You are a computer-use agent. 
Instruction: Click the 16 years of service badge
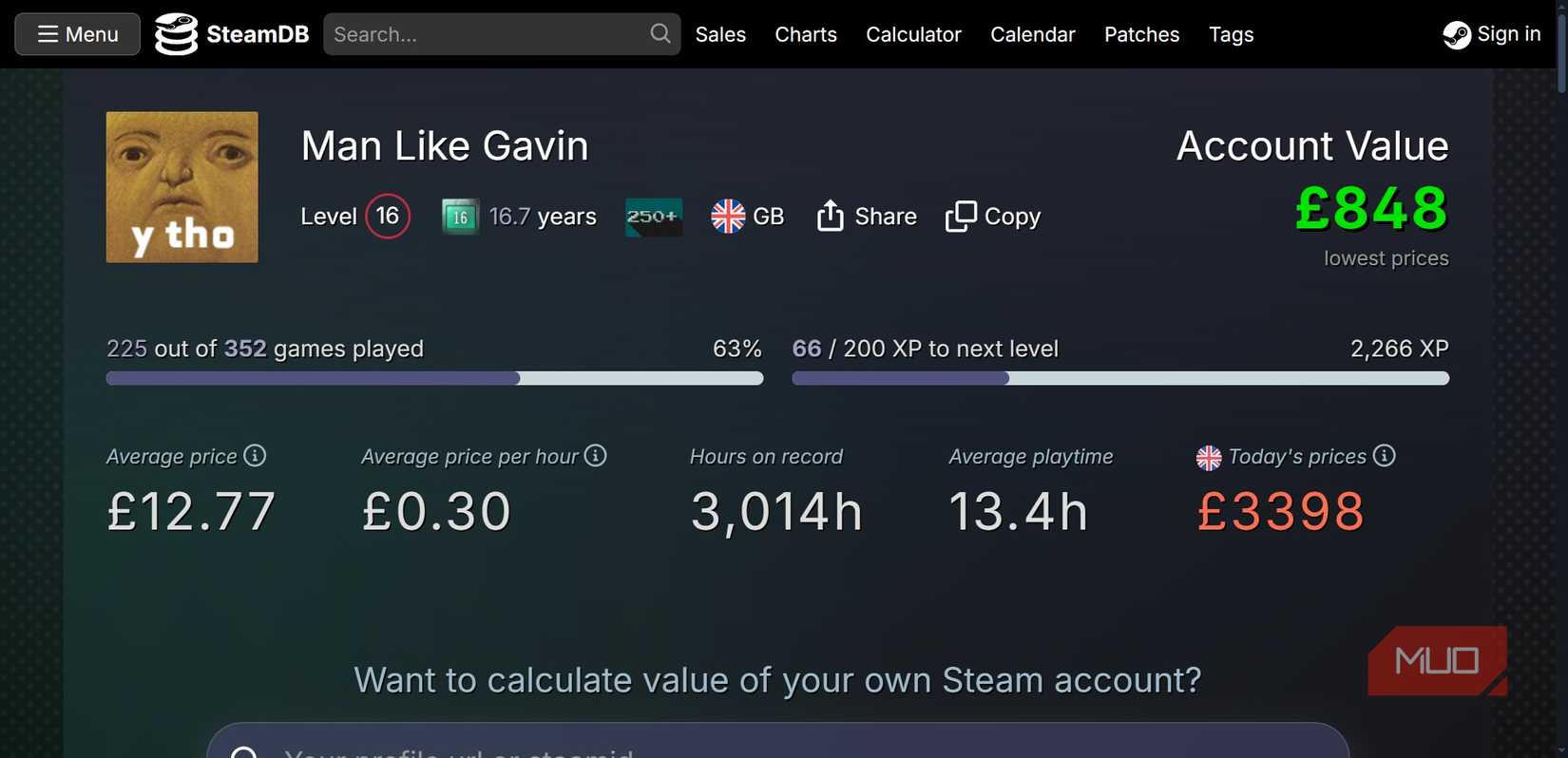(460, 217)
